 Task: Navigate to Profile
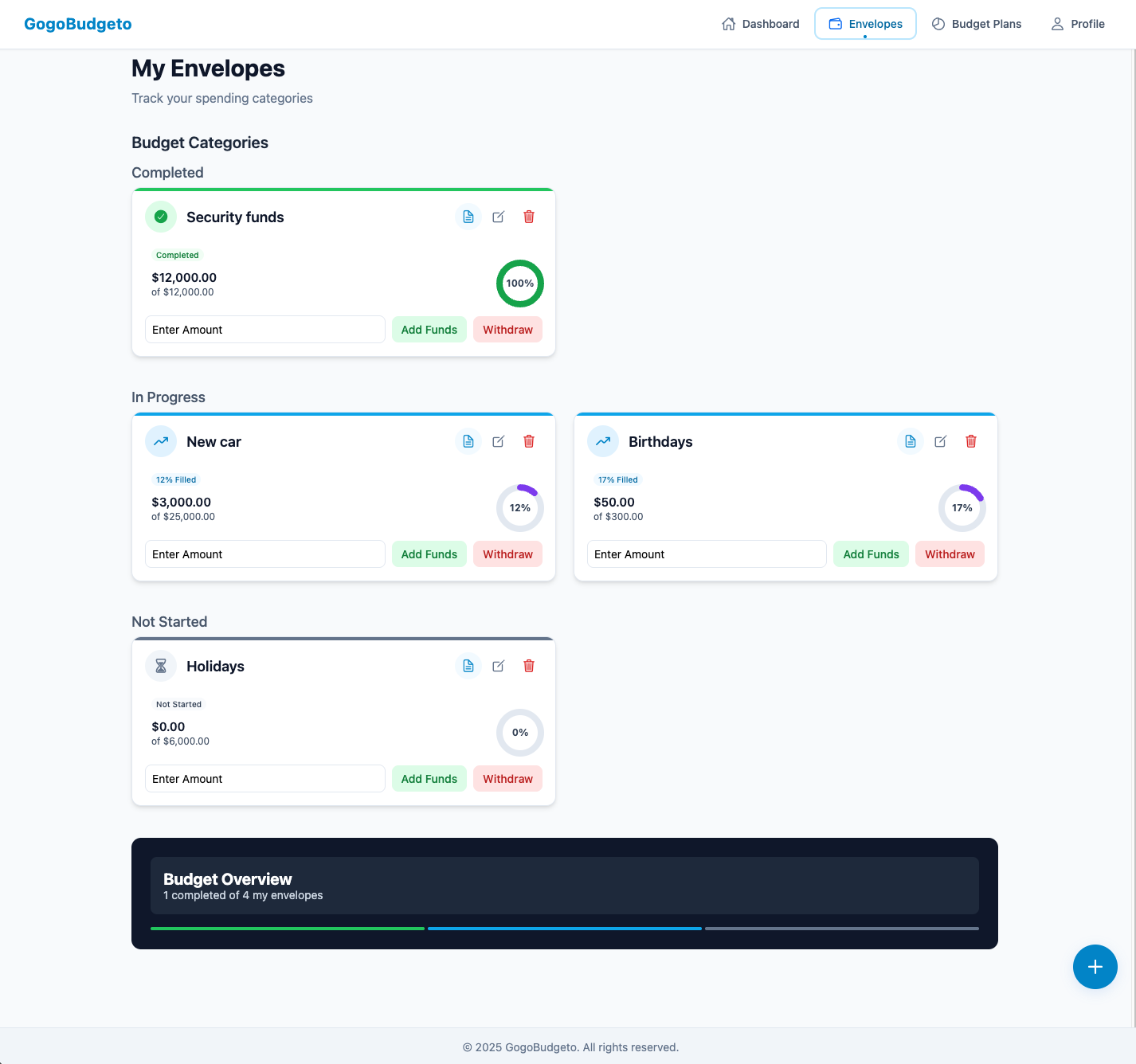coord(1078,24)
